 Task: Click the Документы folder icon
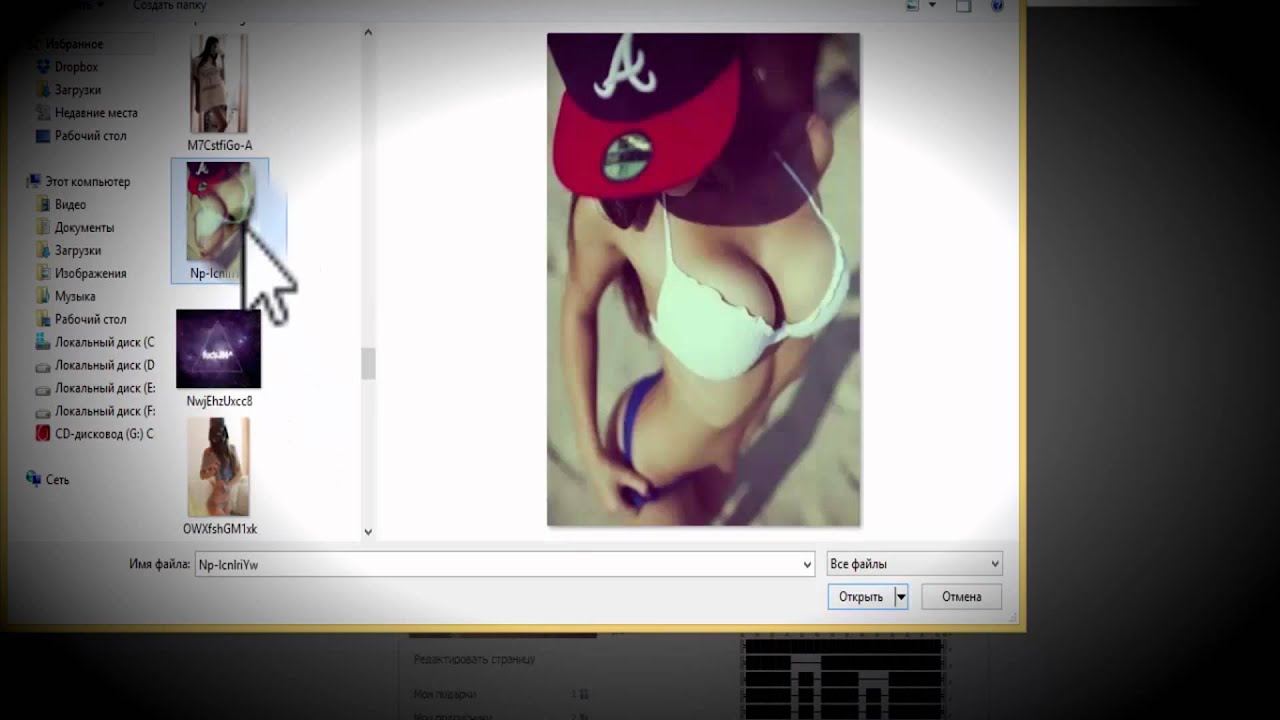click(43, 227)
